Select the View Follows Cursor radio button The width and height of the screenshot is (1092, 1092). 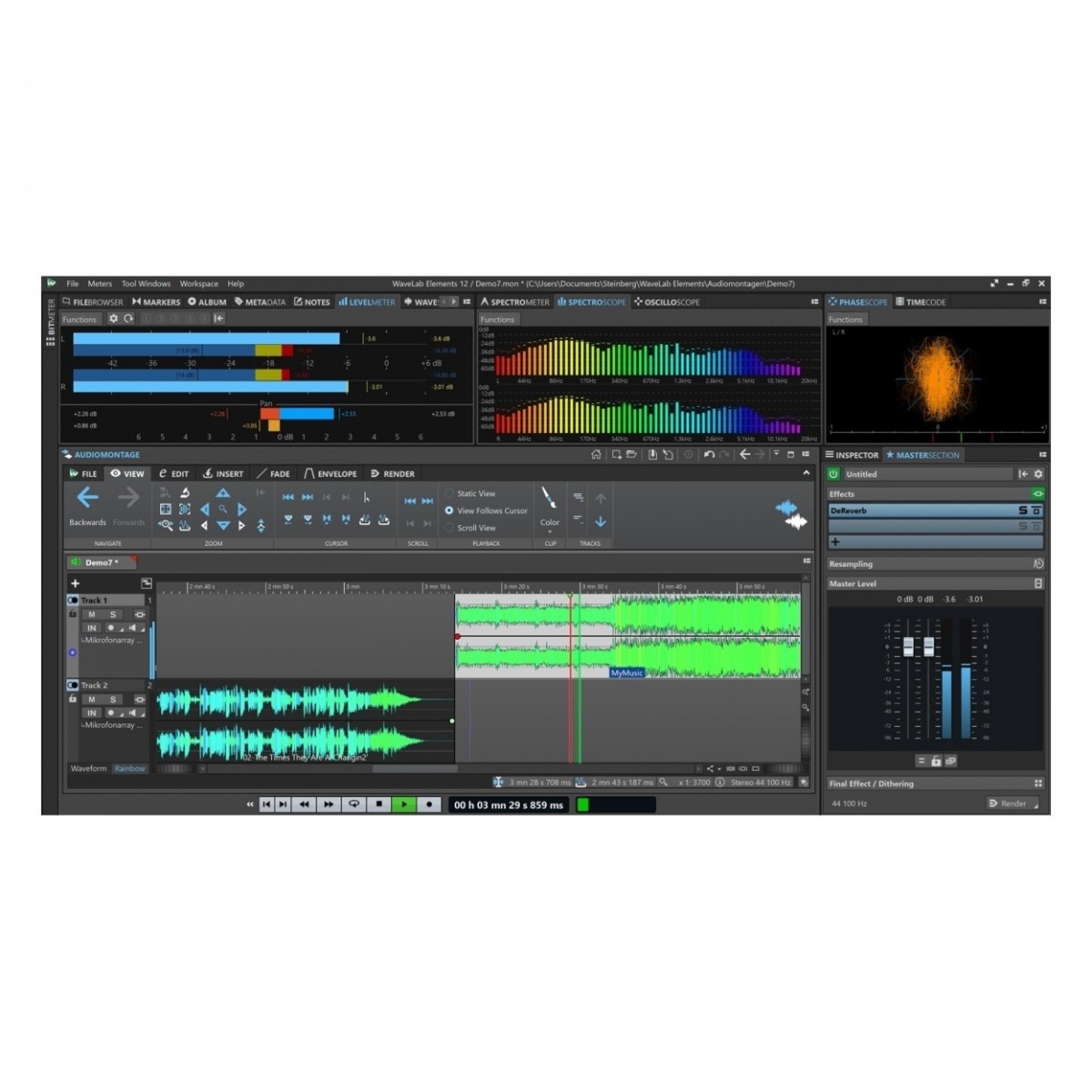pos(450,511)
